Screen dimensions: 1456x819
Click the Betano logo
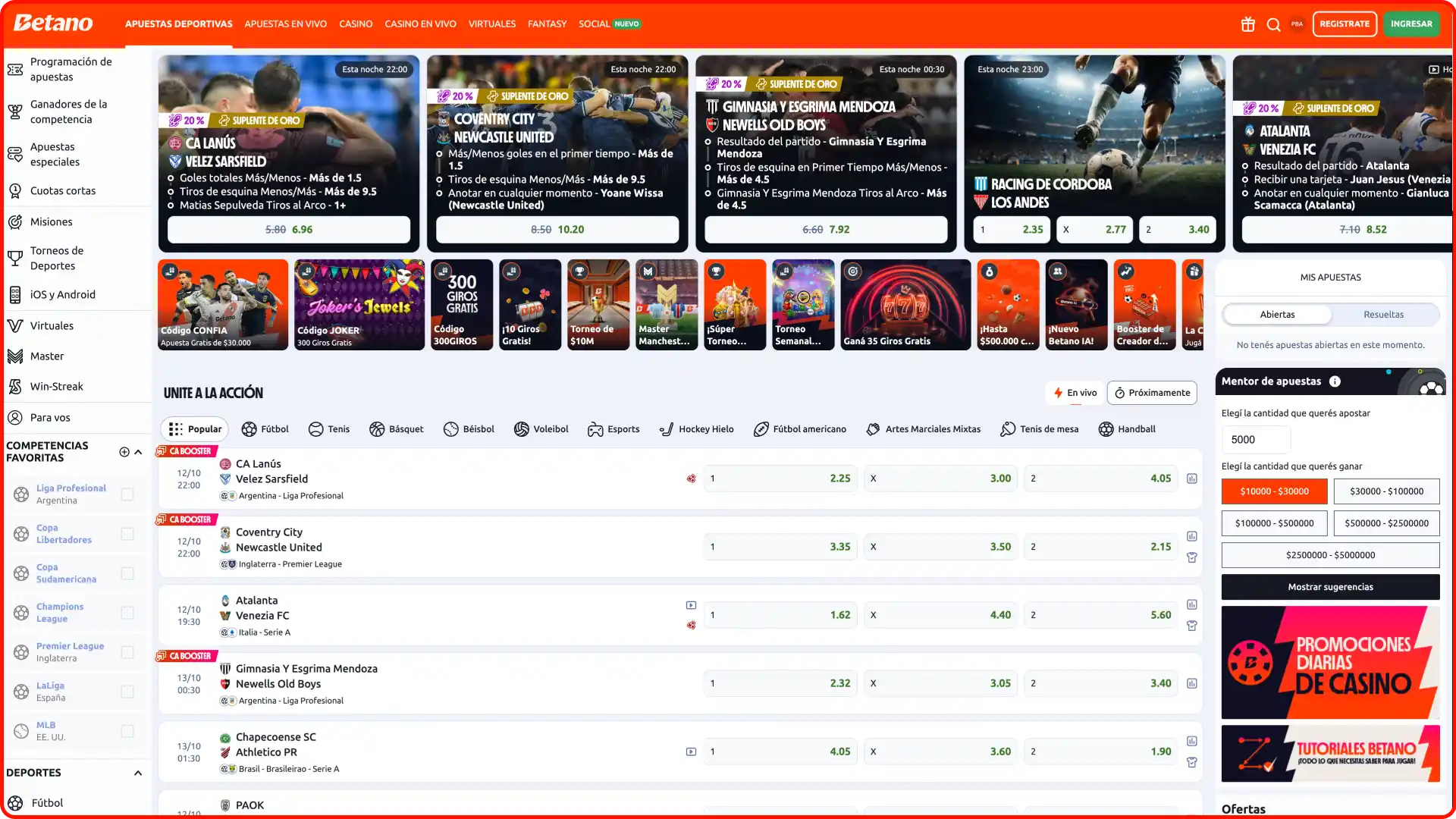[53, 24]
